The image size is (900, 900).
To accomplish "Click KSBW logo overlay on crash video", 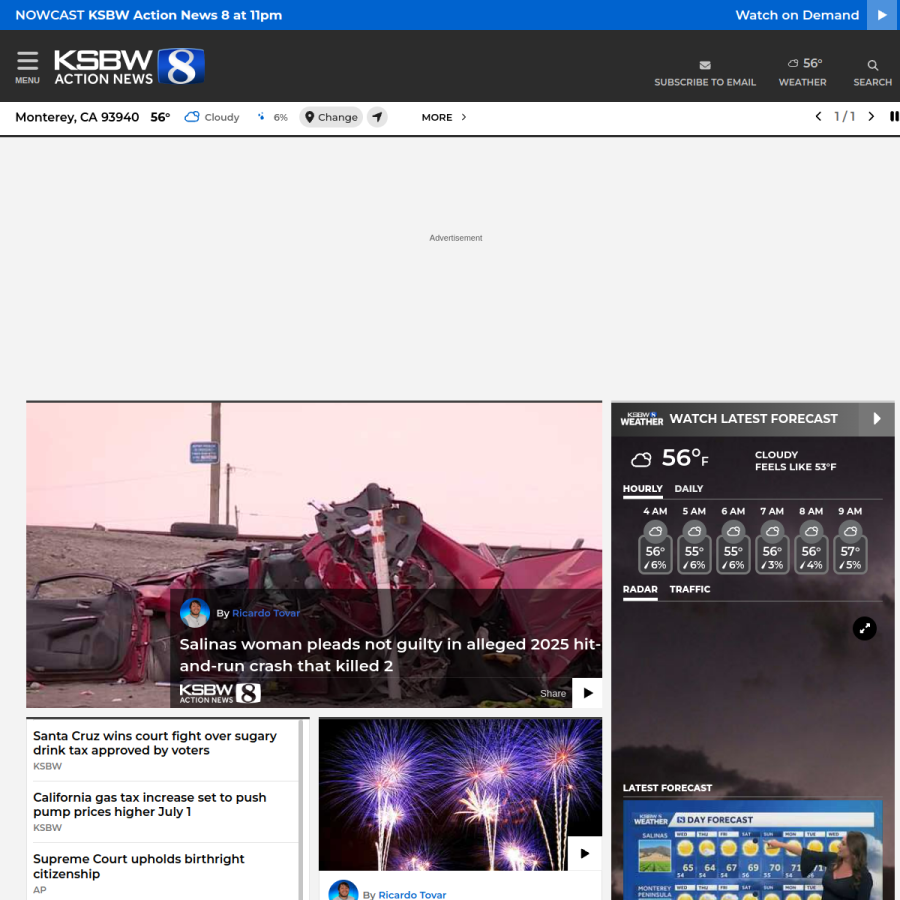I will (220, 693).
